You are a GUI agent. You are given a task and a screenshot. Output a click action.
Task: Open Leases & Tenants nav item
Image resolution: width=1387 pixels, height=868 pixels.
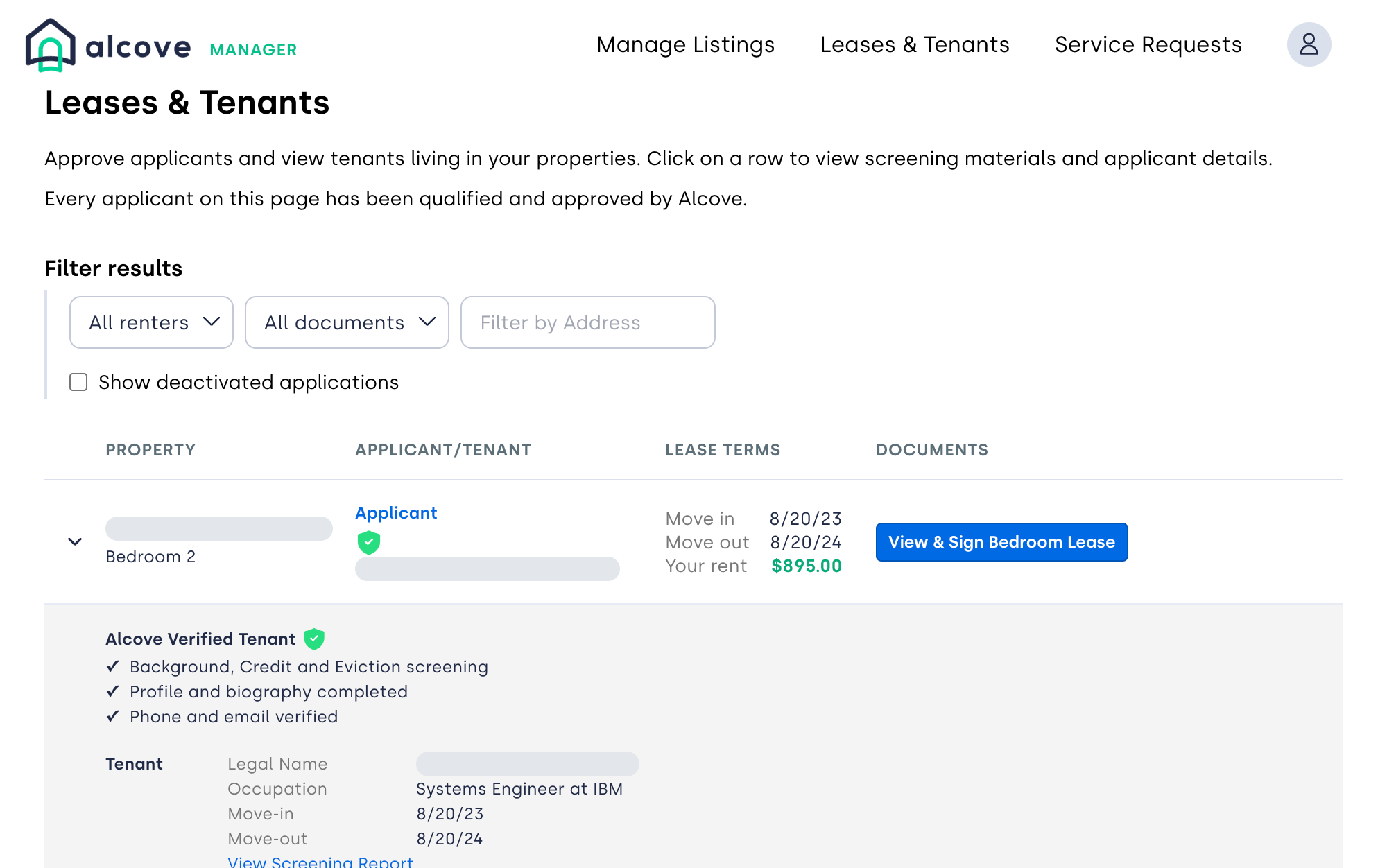[914, 45]
